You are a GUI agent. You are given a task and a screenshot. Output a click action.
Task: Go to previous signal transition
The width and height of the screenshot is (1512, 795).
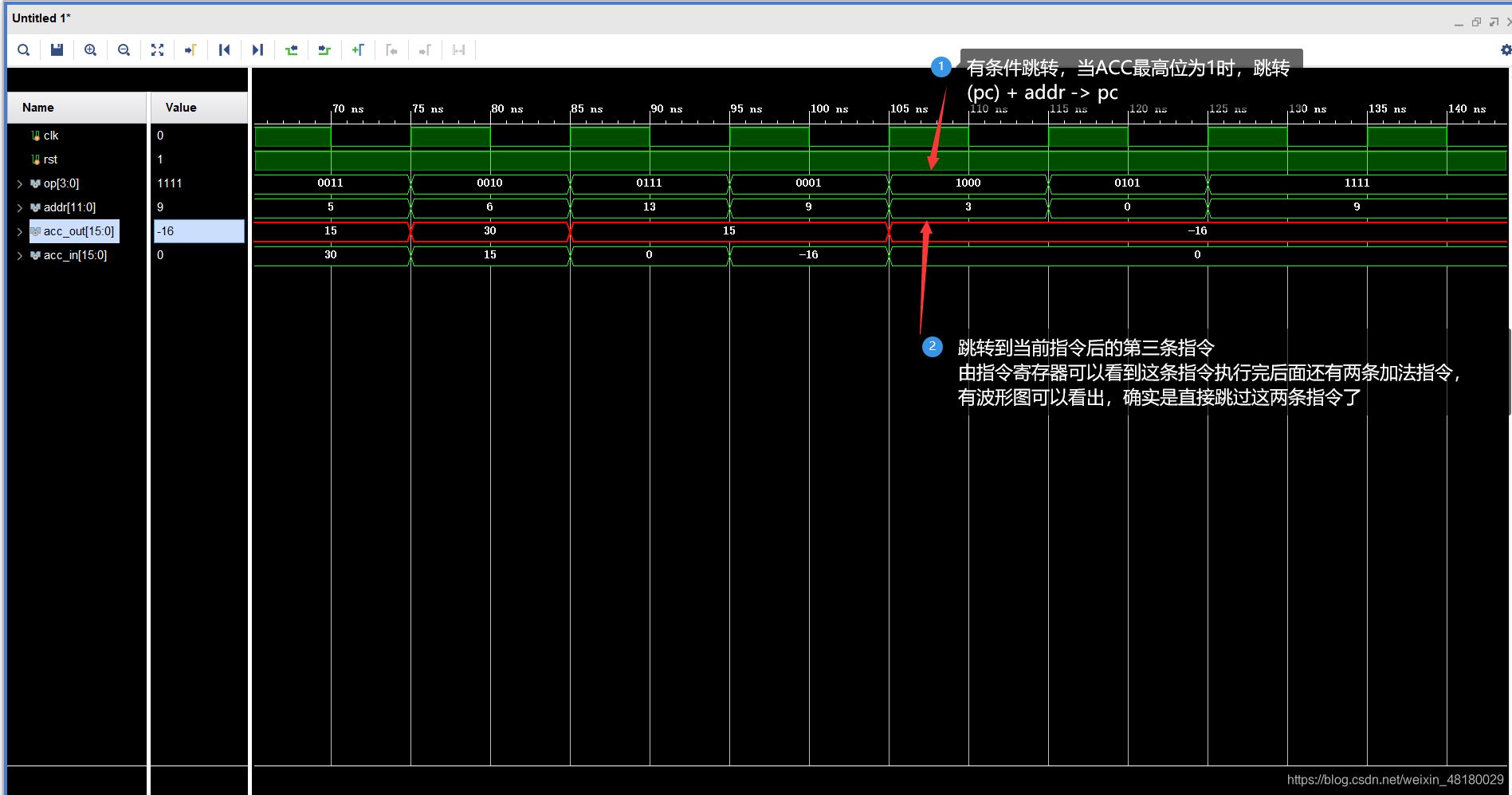tap(291, 50)
